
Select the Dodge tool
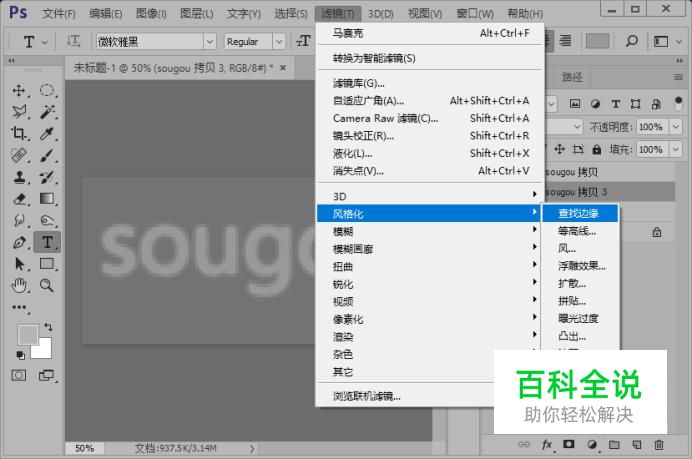47,220
